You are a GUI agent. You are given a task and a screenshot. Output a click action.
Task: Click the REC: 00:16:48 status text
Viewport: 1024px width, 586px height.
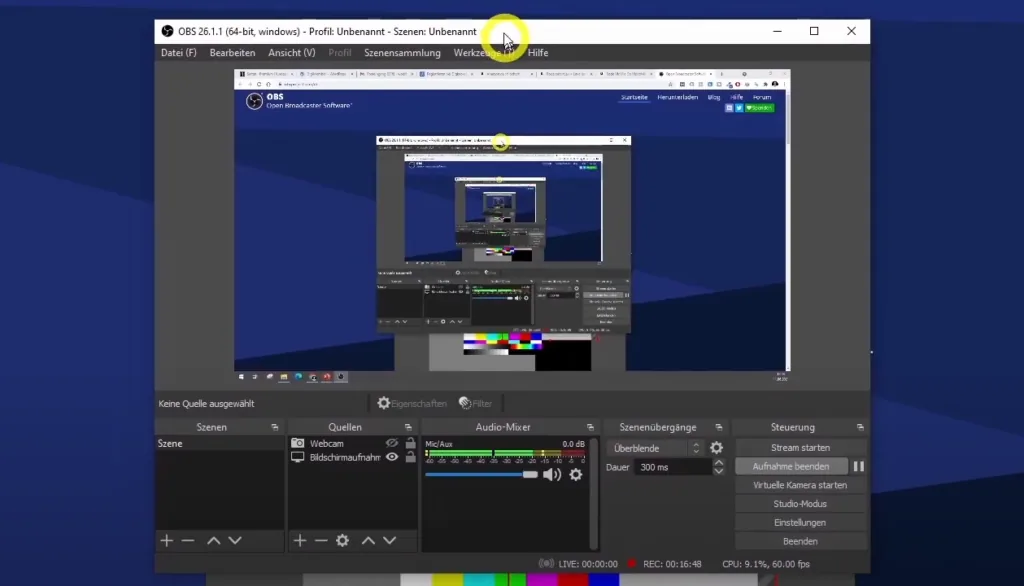pyautogui.click(x=672, y=564)
